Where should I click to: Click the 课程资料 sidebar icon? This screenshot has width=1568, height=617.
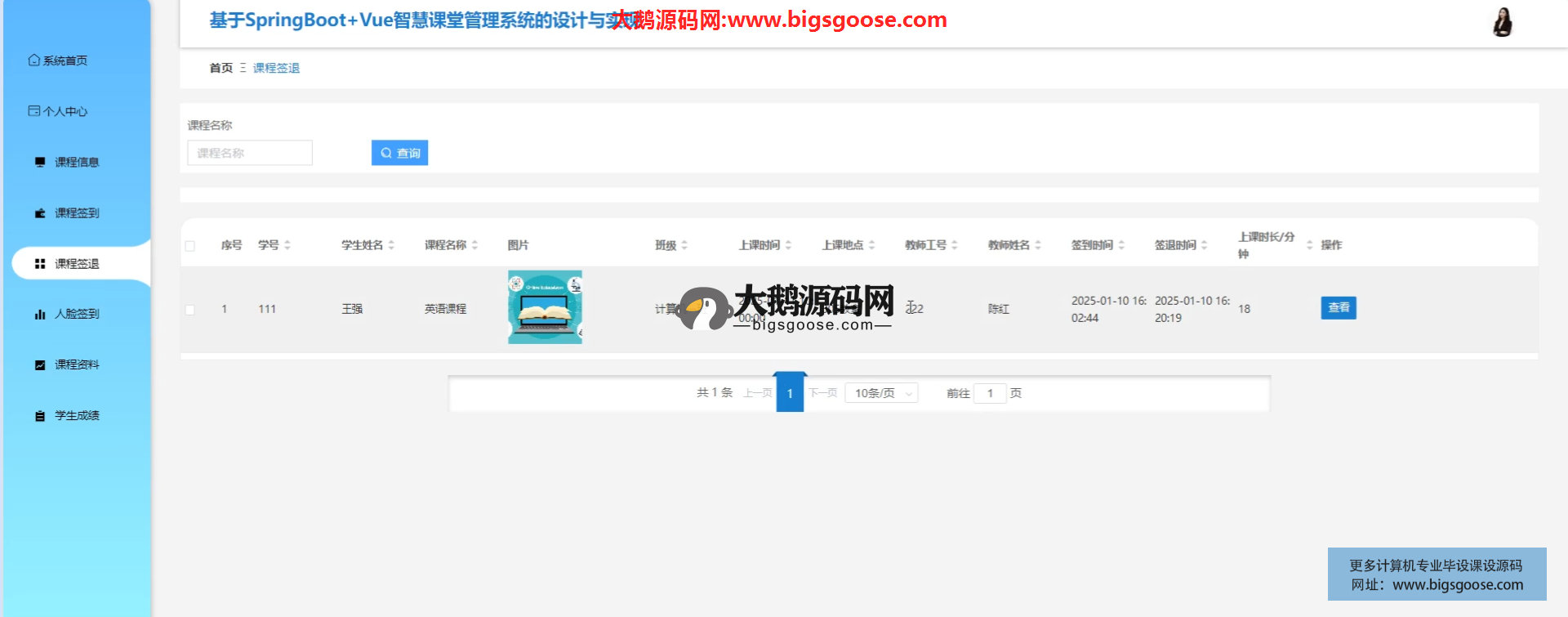pos(40,364)
